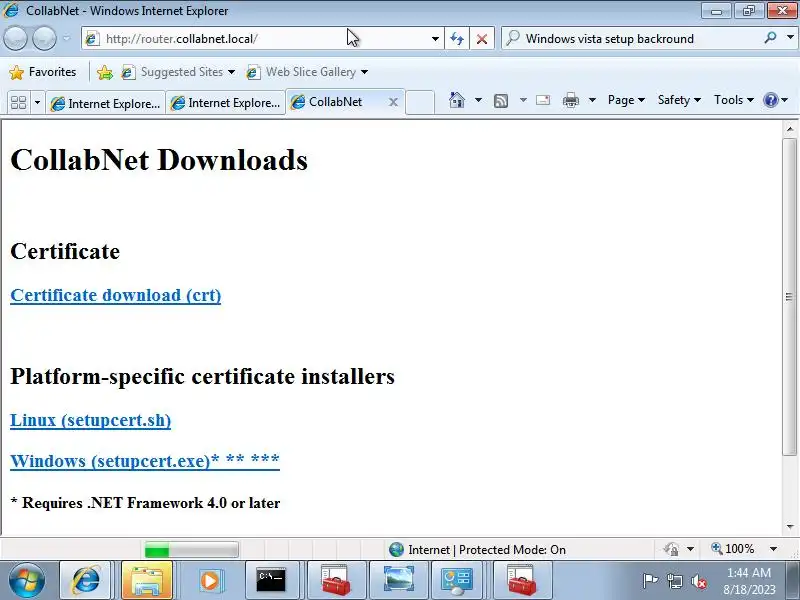Open the Windows (setupcert.exe) link
Image resolution: width=800 pixels, height=600 pixels.
145,461
